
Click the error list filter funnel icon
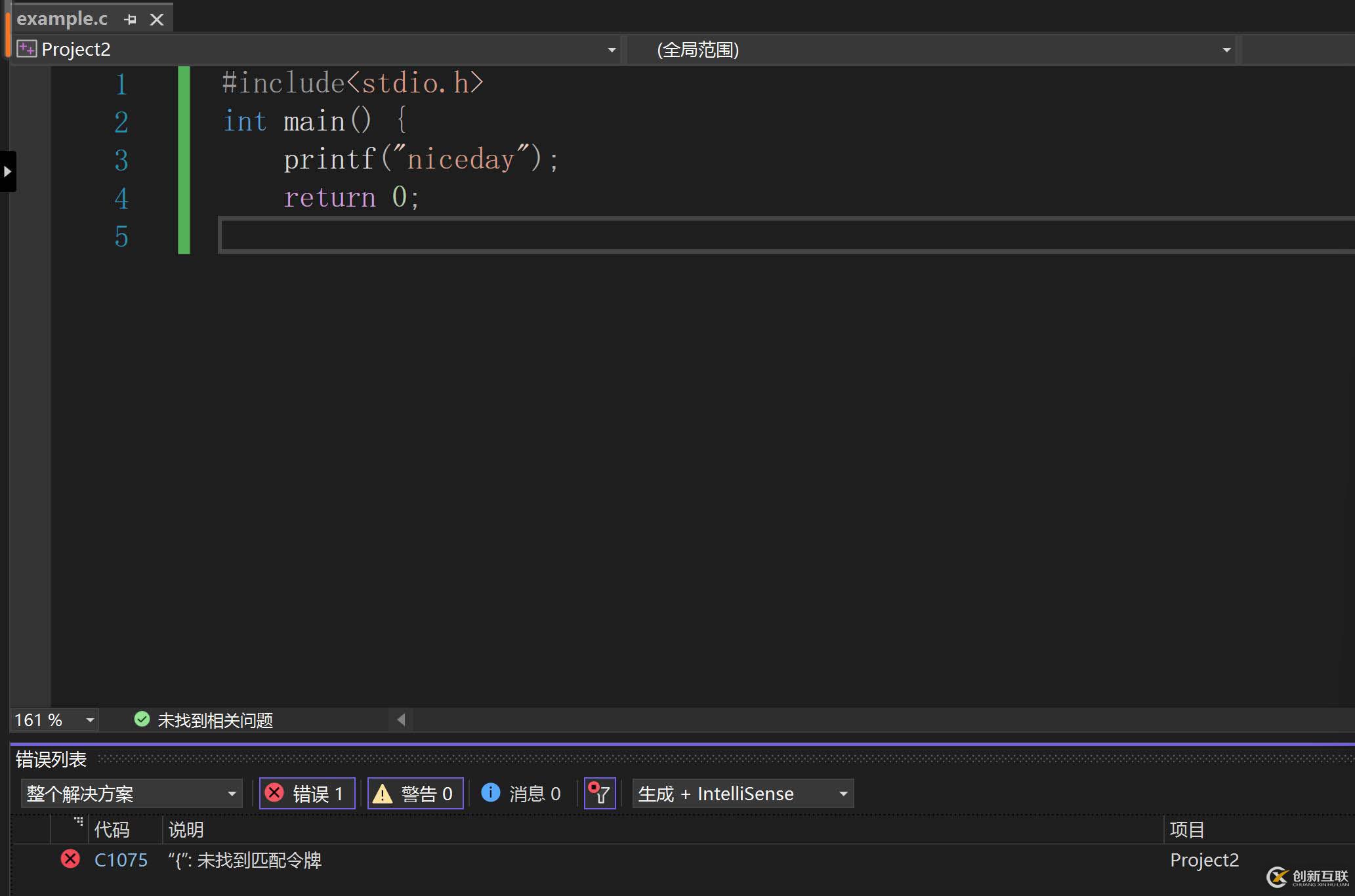pyautogui.click(x=599, y=794)
